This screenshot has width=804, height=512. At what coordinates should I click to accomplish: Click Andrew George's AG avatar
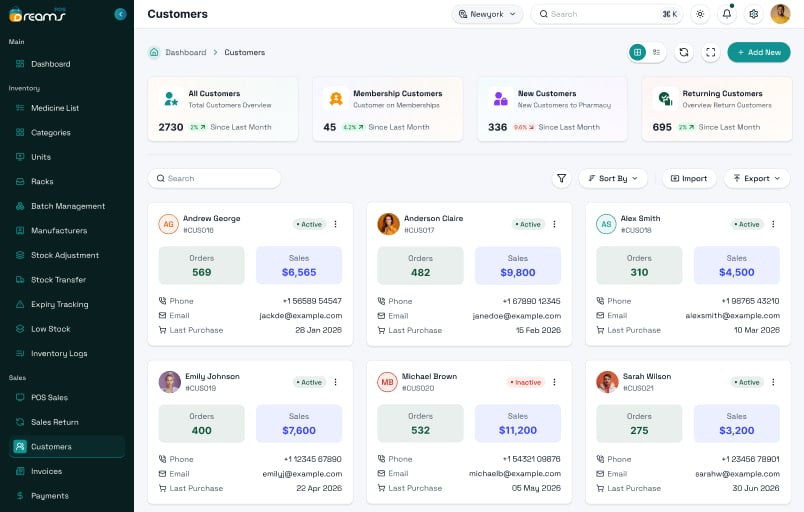coord(169,224)
